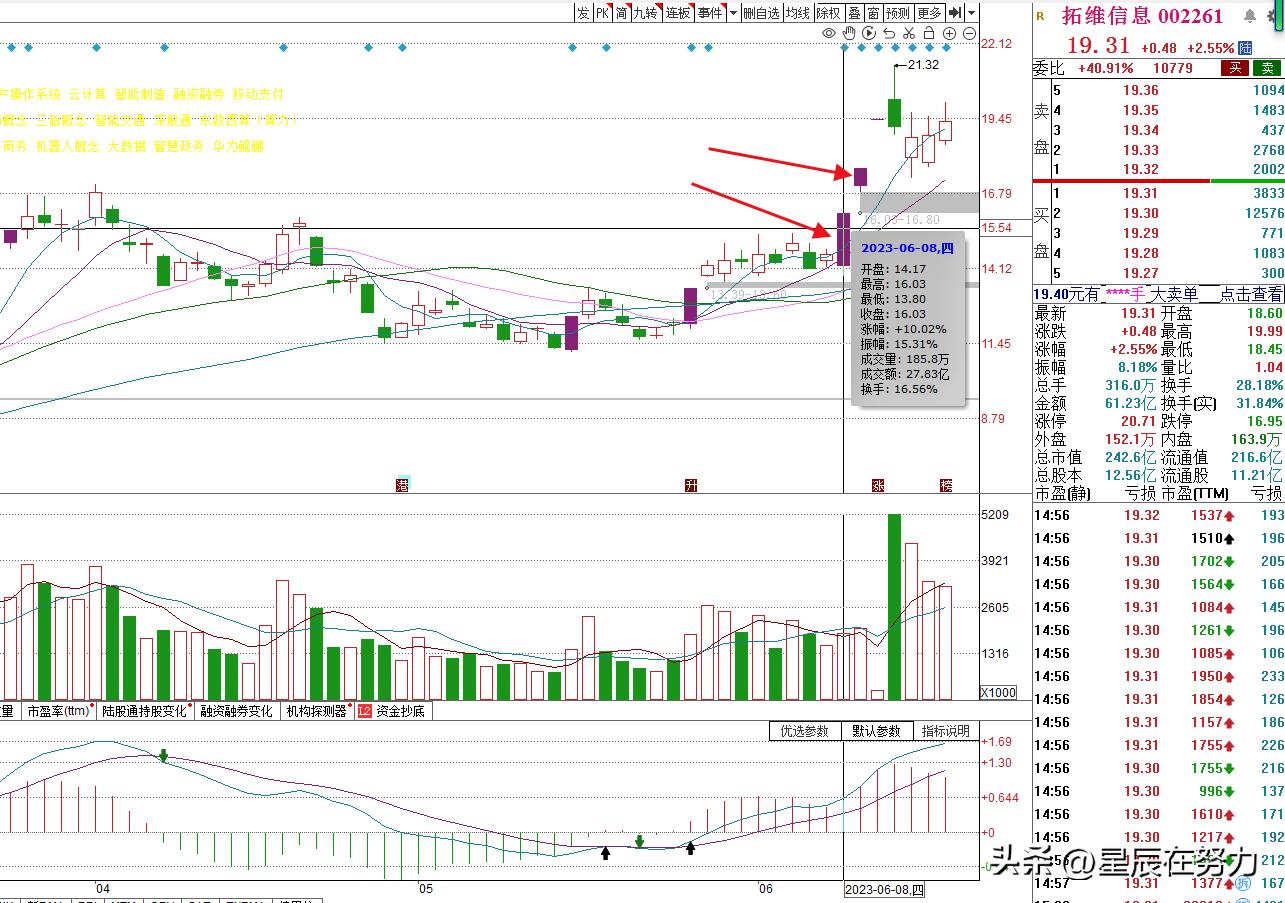Click the 大数据 concept tag

coord(126,146)
